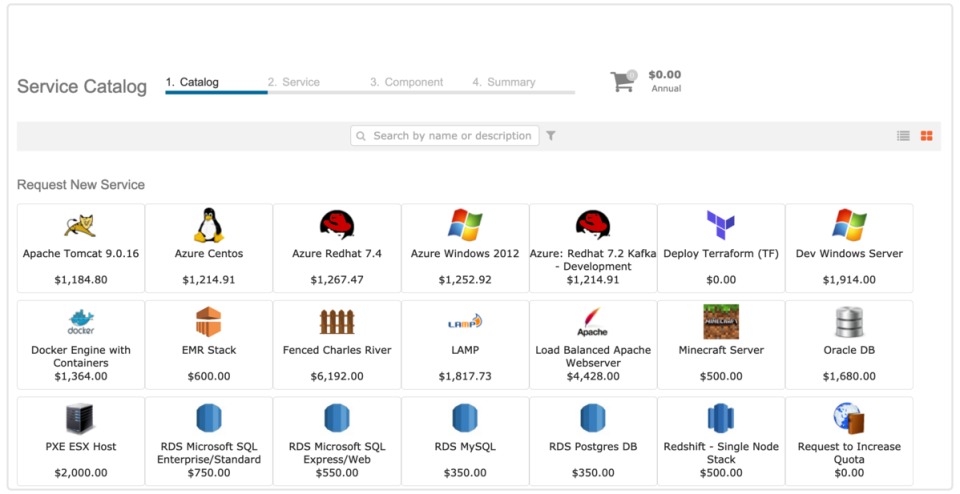Click the Minecraft Server block icon
Viewport: 960px width, 494px height.
point(721,321)
